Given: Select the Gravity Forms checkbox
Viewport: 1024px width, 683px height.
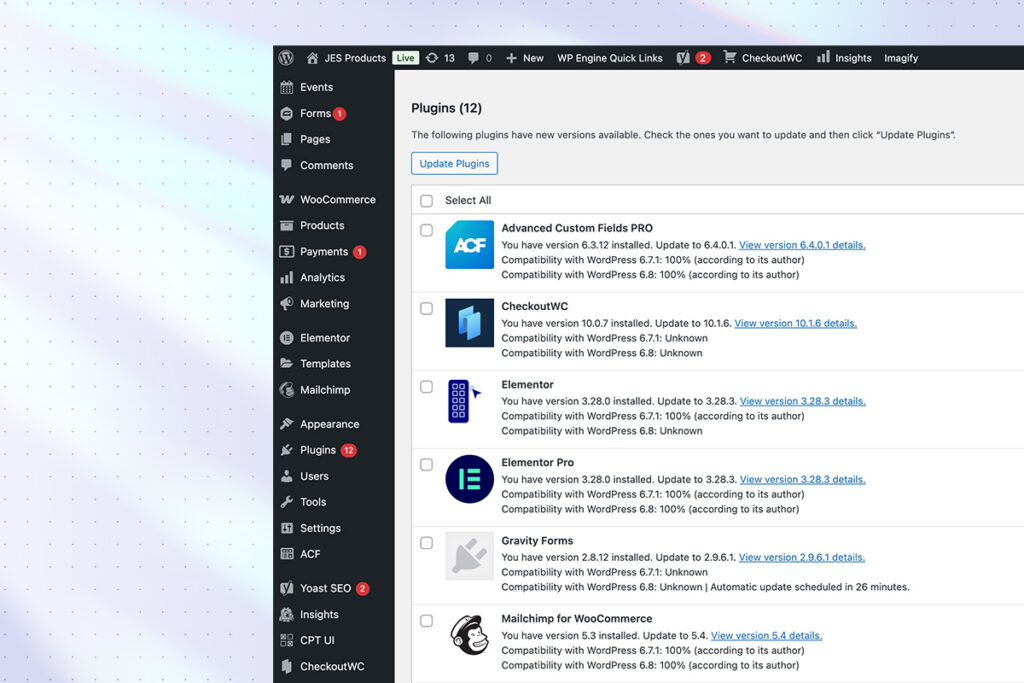Looking at the screenshot, I should tap(427, 543).
